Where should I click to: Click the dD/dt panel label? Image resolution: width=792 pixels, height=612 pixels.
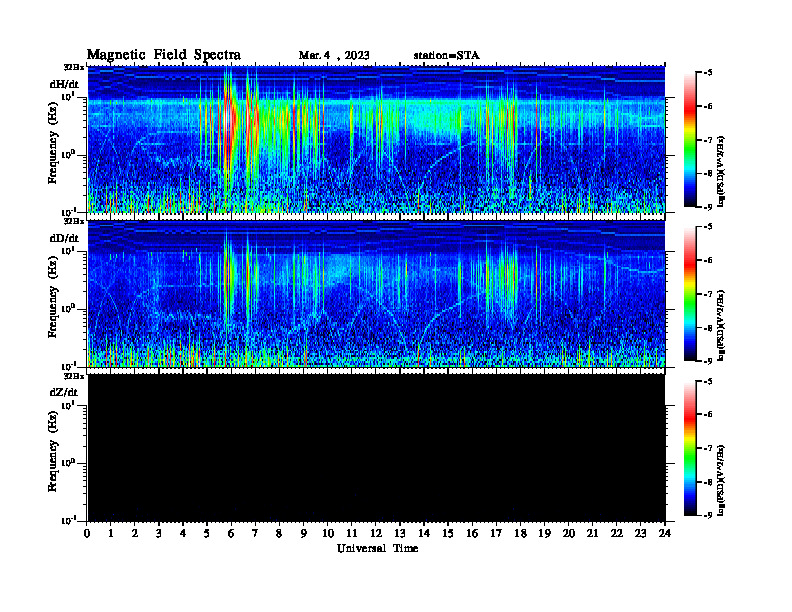(64, 238)
